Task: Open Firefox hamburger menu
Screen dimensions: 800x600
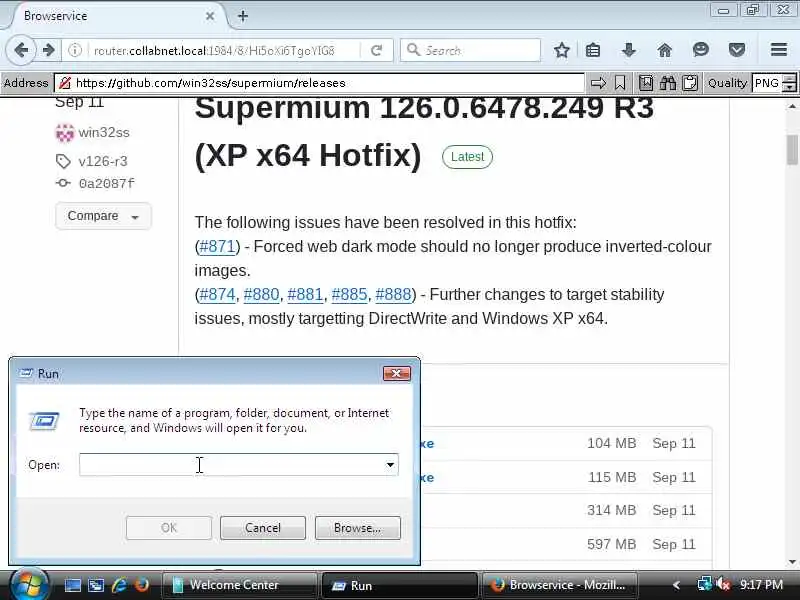Action: (x=779, y=49)
